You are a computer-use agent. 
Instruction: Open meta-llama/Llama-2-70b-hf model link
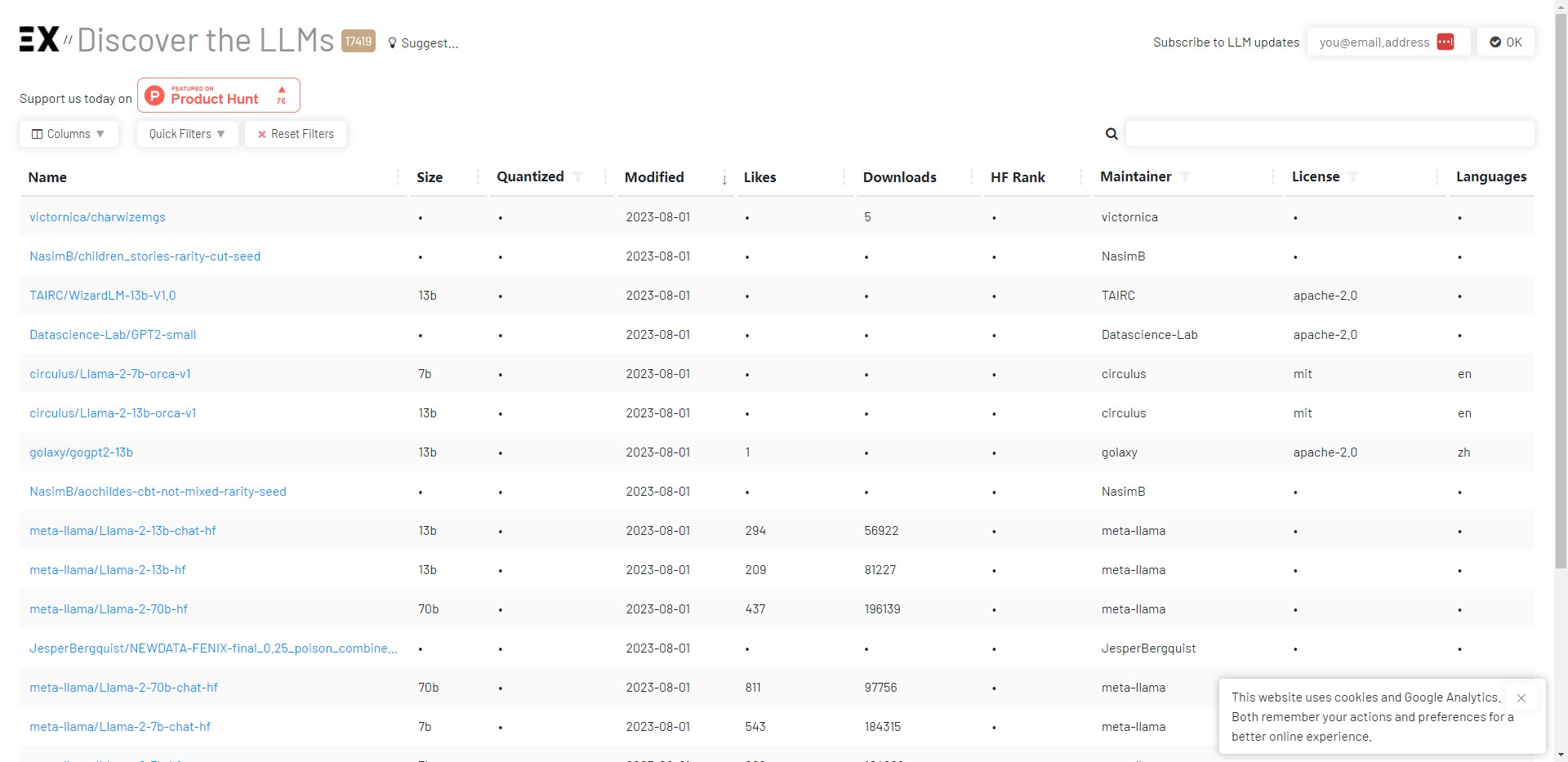(x=109, y=609)
